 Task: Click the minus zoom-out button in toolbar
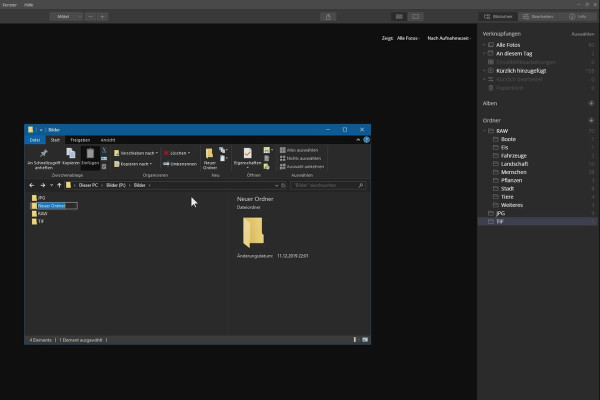(x=90, y=16)
